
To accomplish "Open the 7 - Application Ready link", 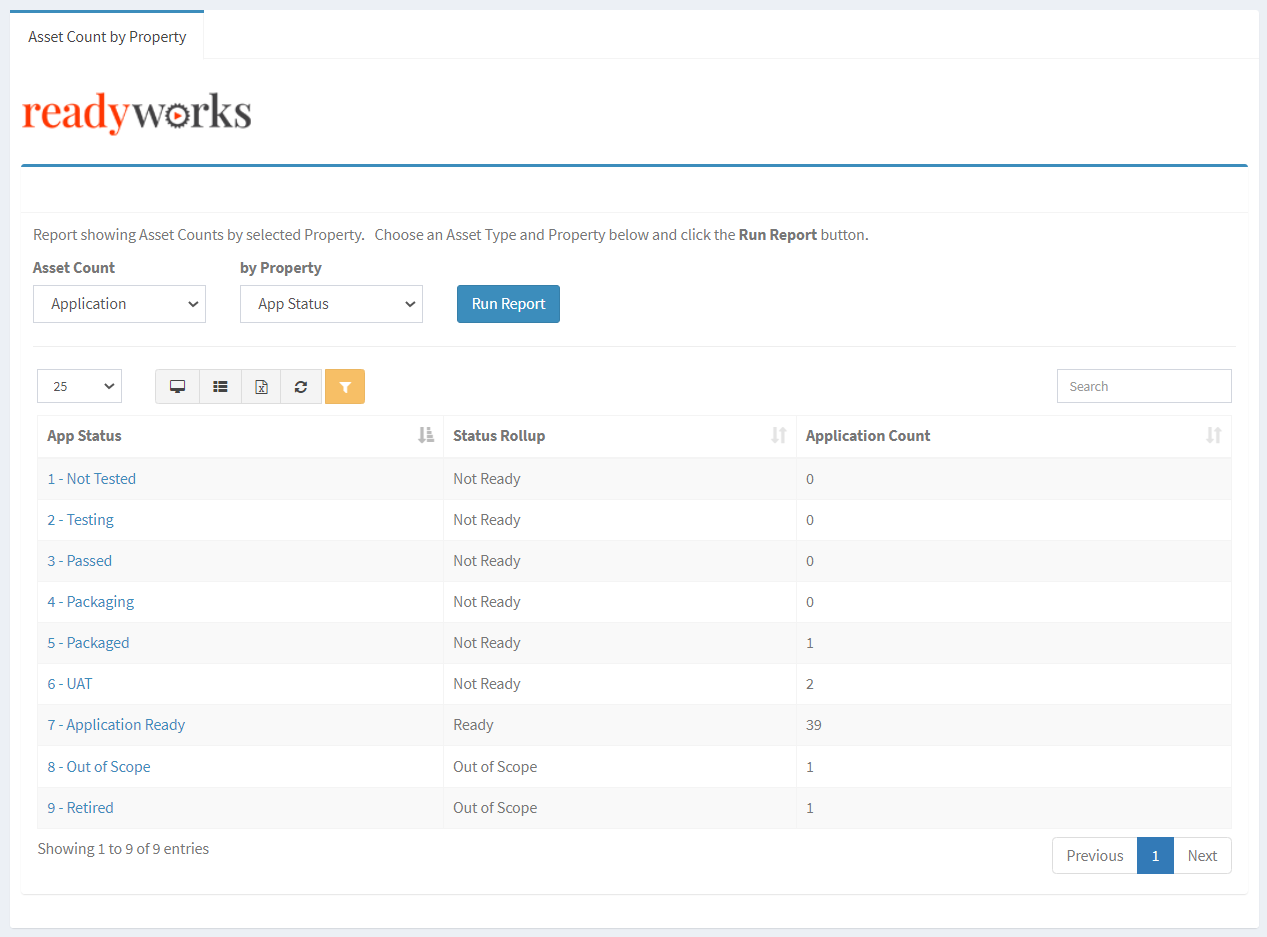I will click(x=116, y=724).
